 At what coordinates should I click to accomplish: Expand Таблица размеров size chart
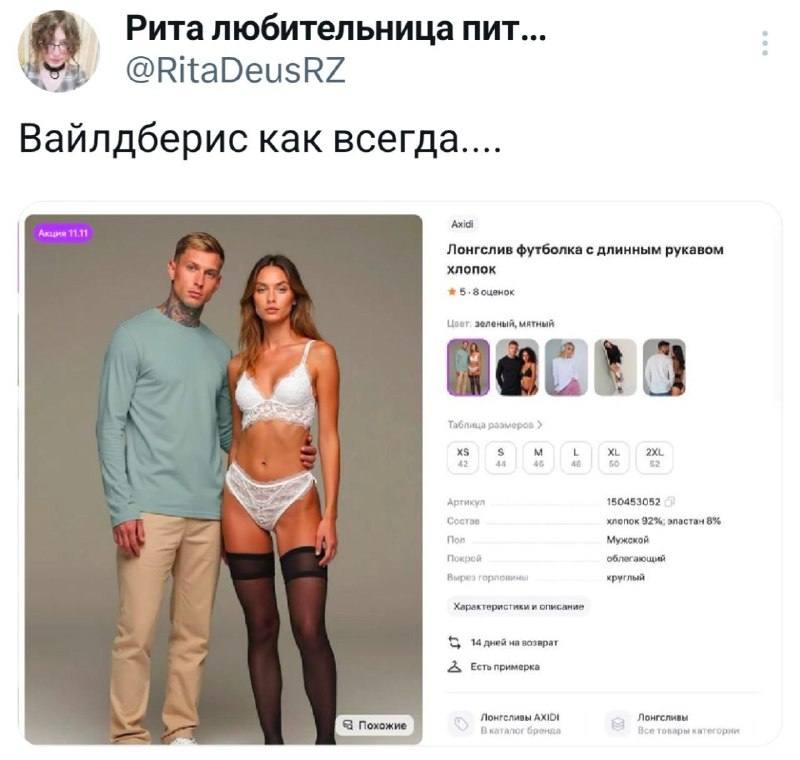point(495,425)
